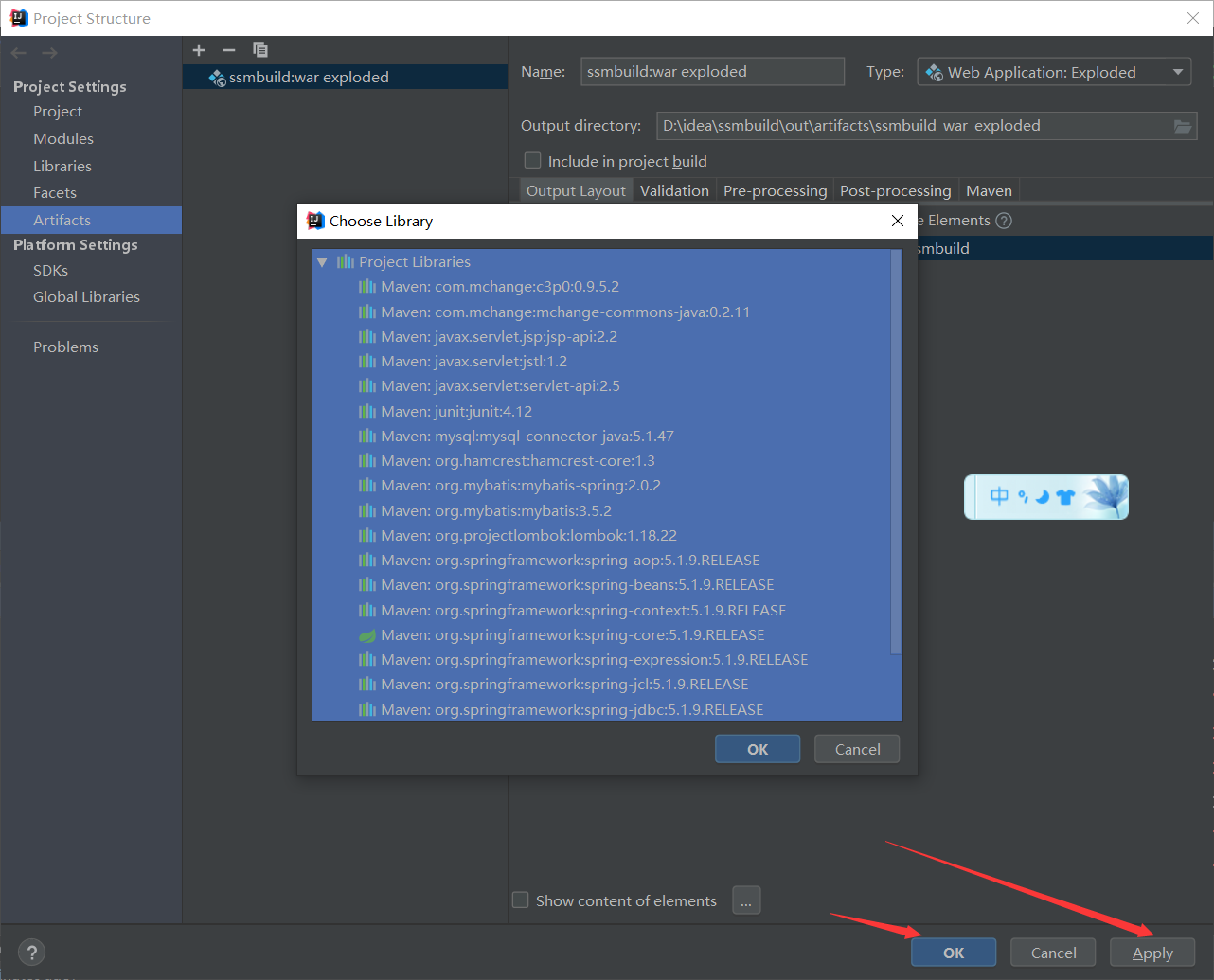Click the moon icon in the IME bar

click(1043, 496)
